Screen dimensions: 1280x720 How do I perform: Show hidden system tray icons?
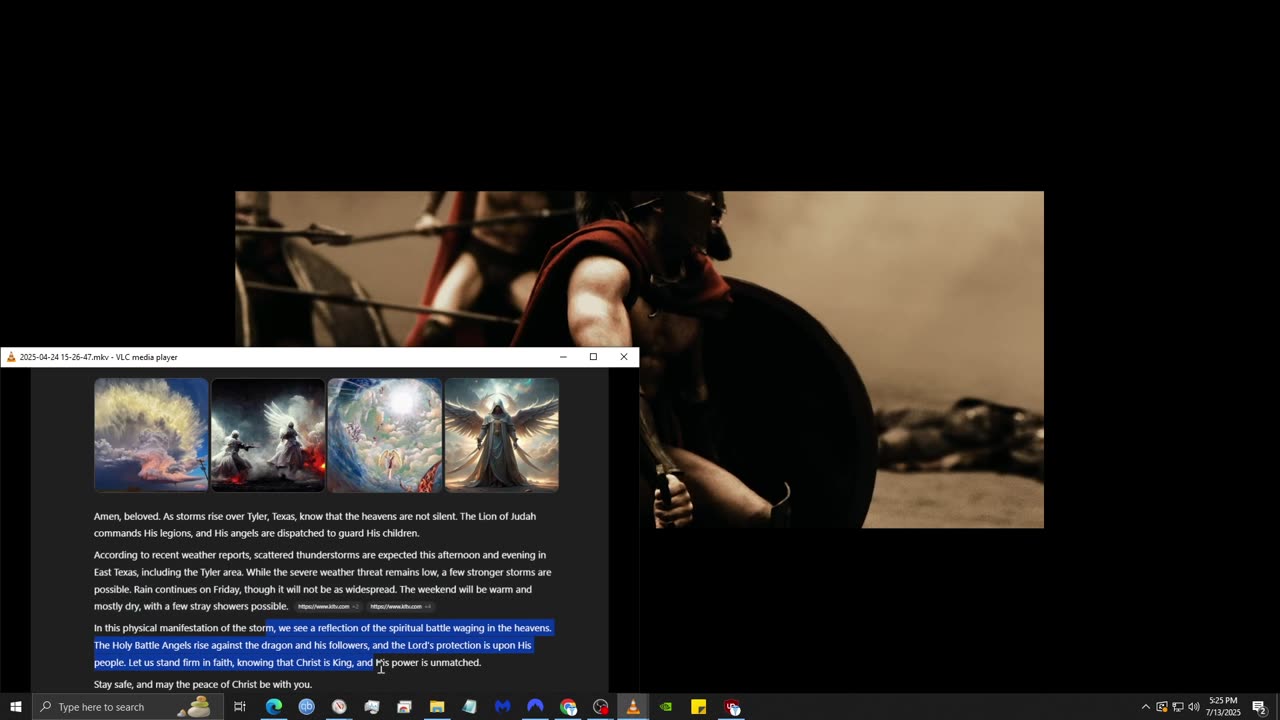tap(1146, 707)
